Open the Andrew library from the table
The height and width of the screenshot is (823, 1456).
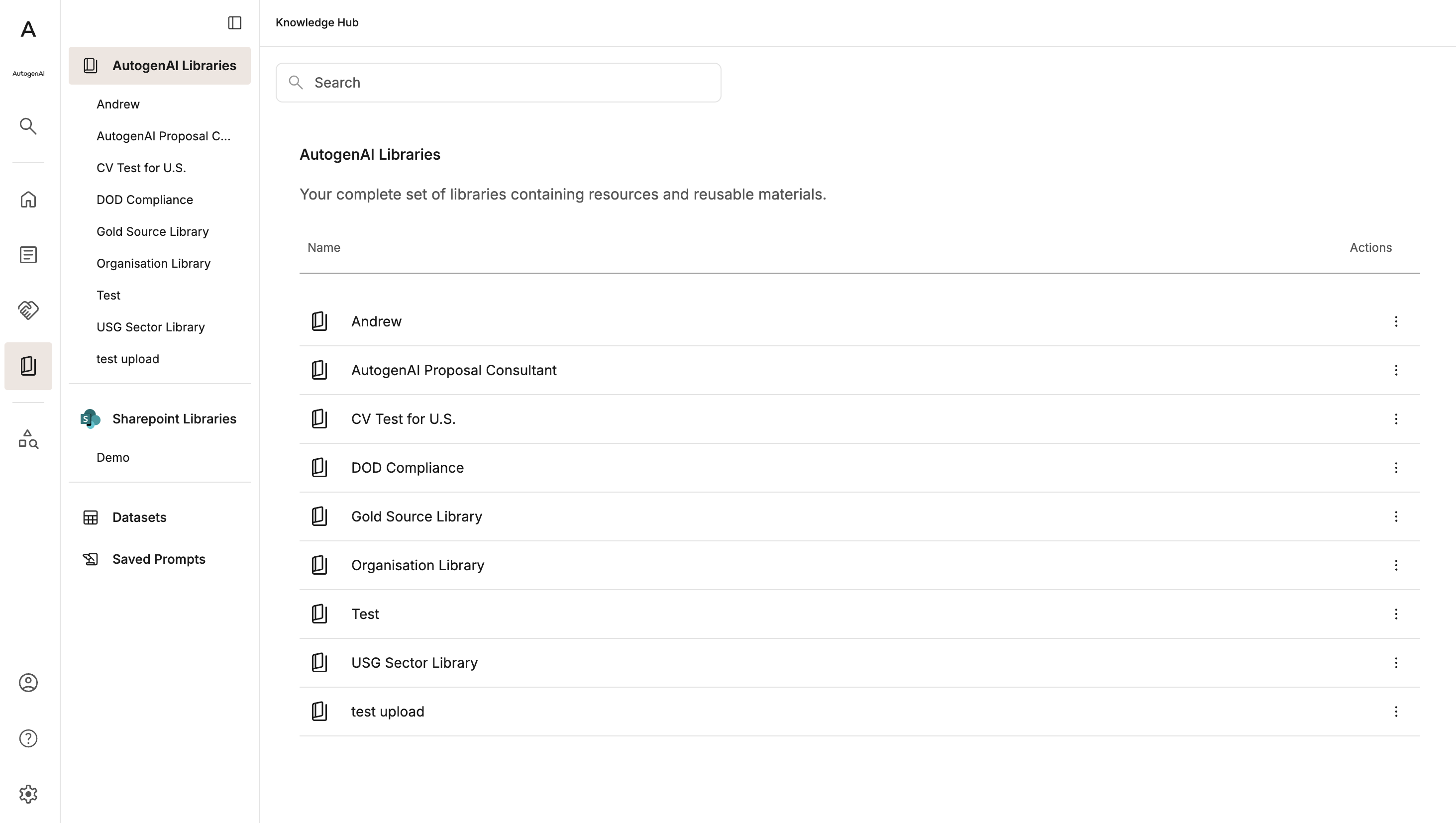(376, 321)
